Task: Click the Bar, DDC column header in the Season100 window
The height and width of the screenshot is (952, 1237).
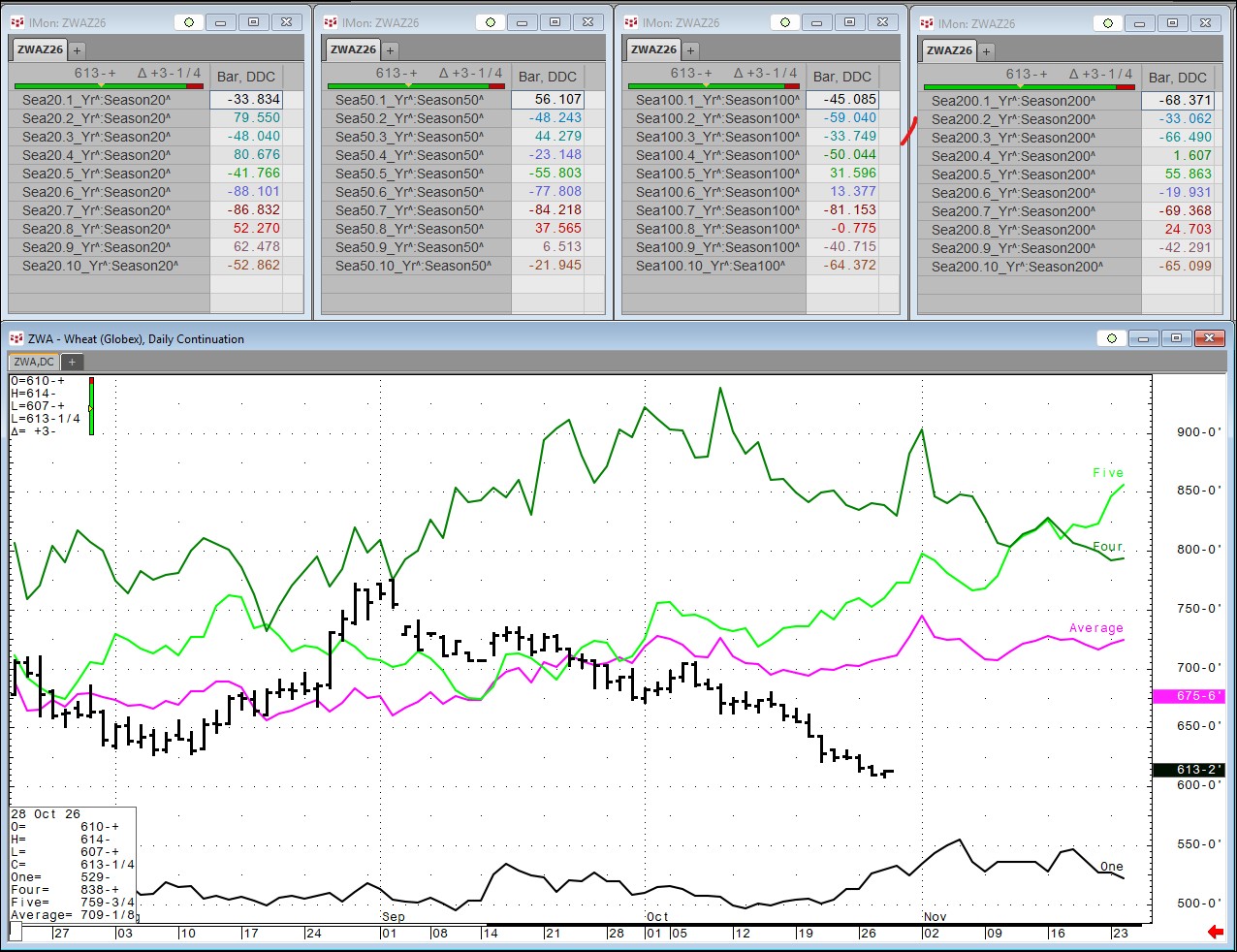Action: click(x=842, y=77)
